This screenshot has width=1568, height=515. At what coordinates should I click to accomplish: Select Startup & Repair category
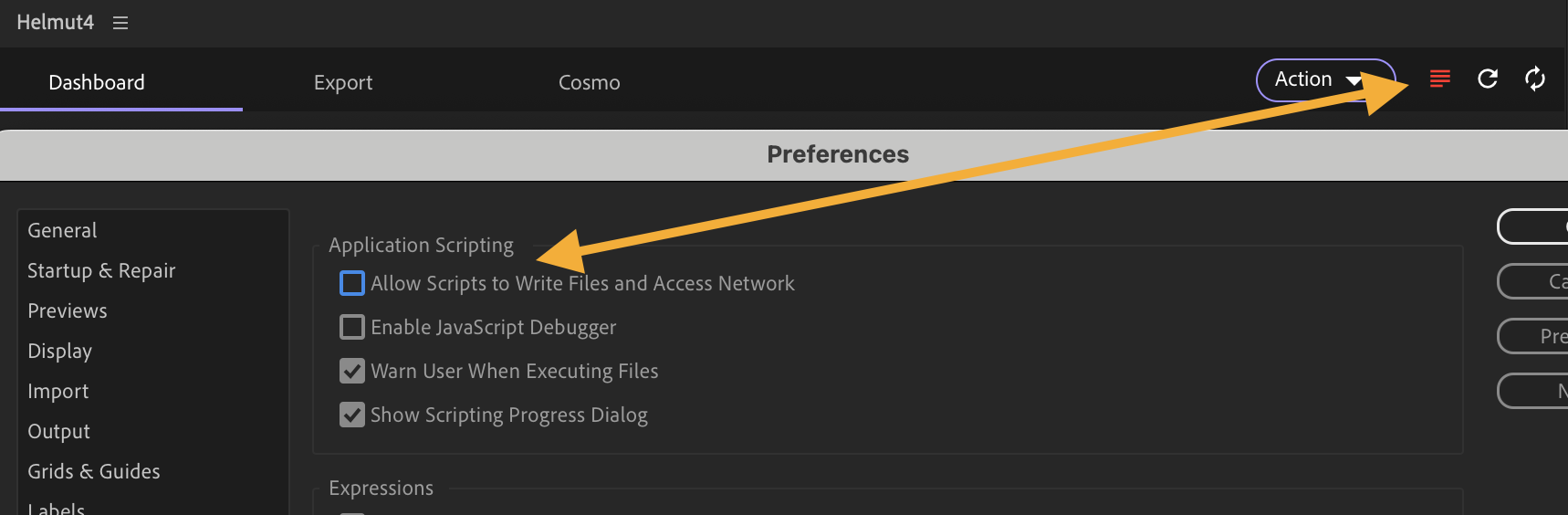coord(101,270)
